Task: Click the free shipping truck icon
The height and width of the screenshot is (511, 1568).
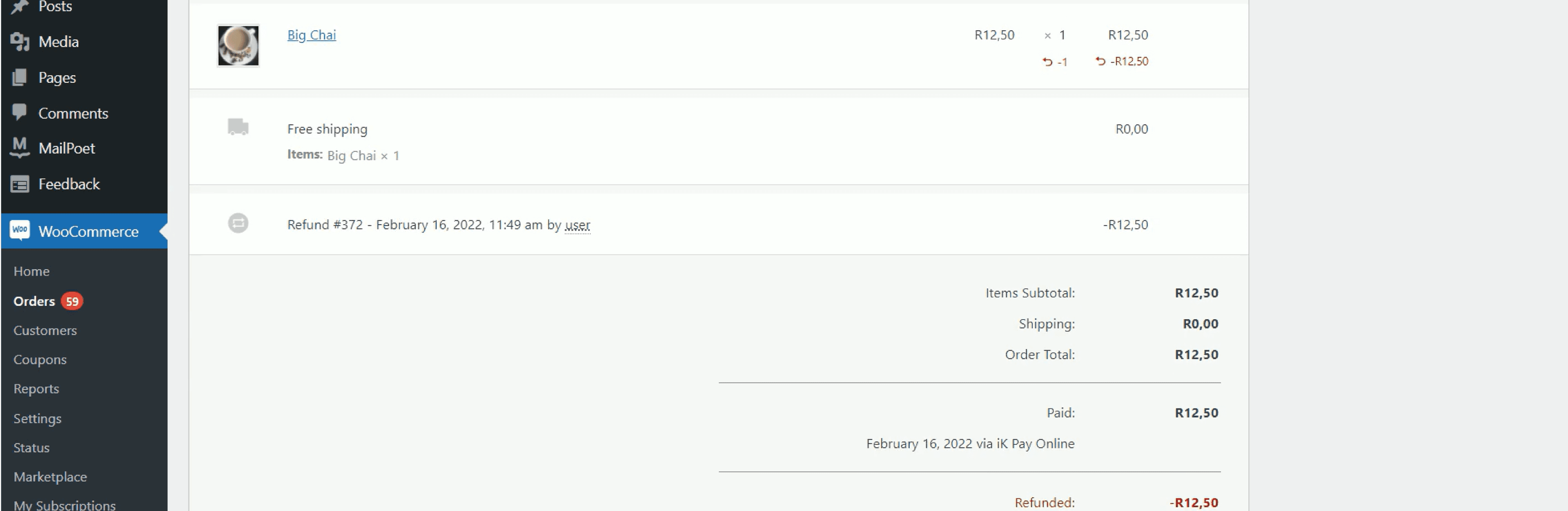Action: [238, 127]
